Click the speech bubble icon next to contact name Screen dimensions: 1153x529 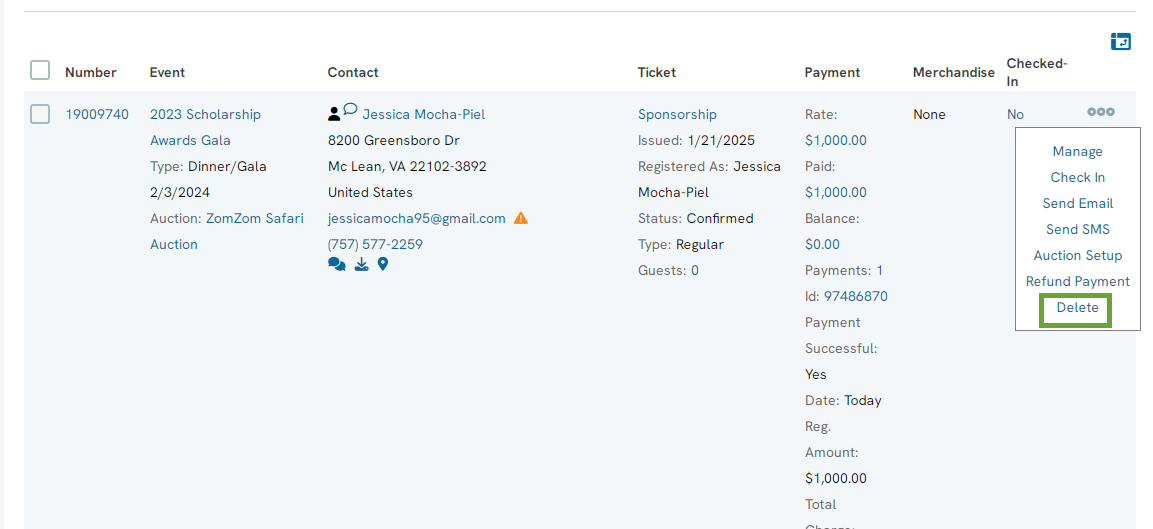tap(351, 110)
